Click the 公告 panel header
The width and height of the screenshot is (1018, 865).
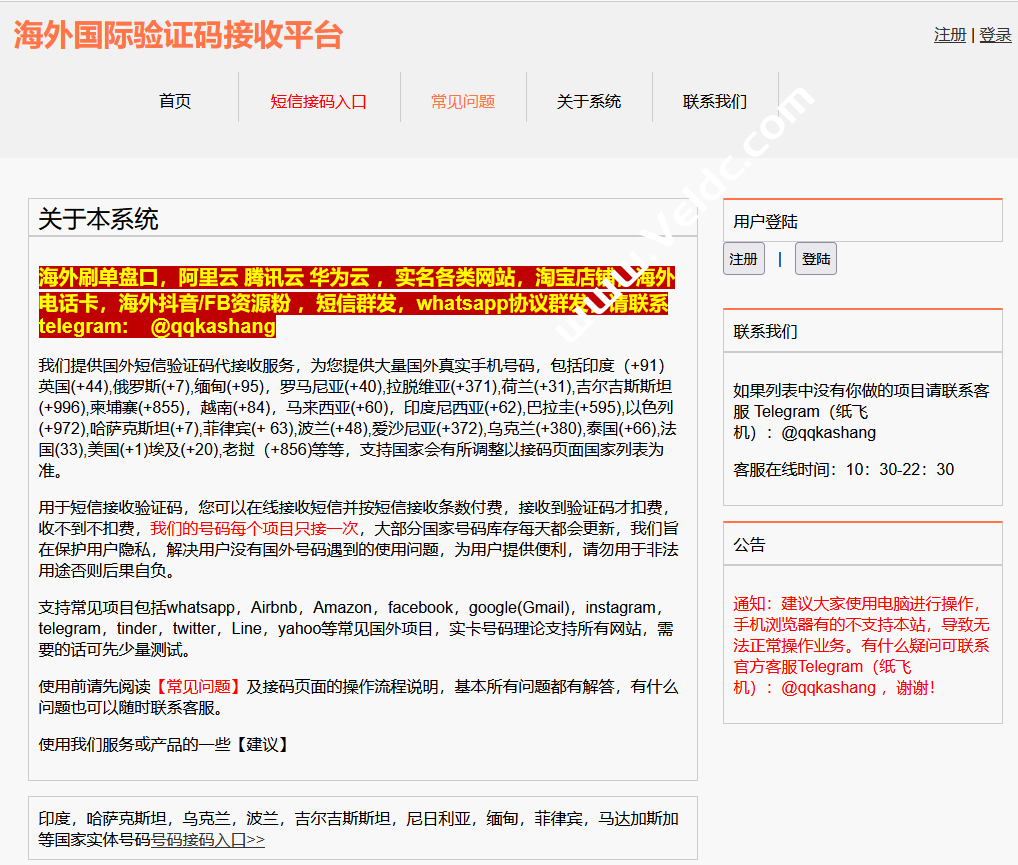tap(749, 544)
